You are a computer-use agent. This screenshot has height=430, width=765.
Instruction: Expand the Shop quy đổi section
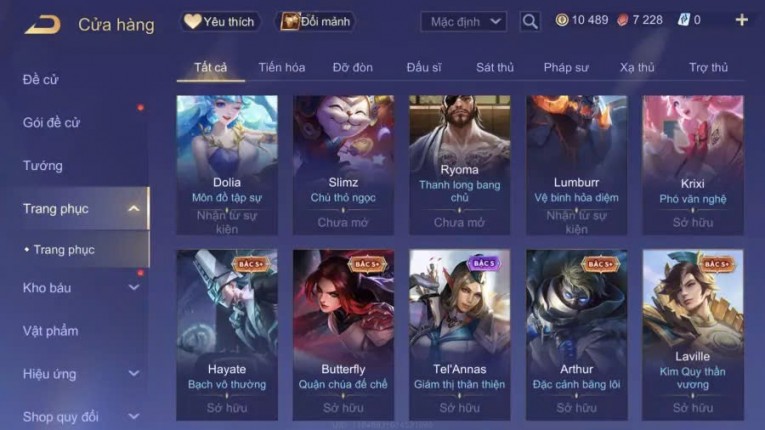134,417
